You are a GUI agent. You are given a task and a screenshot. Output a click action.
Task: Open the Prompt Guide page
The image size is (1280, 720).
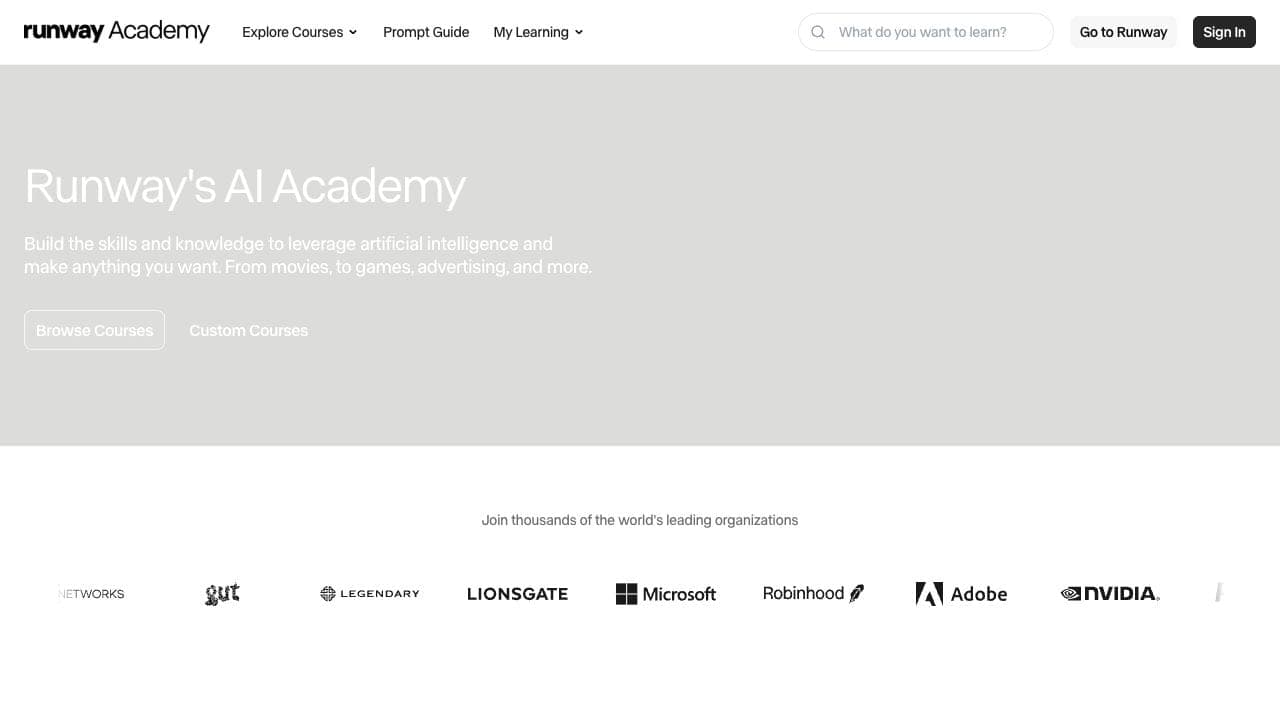pos(426,32)
